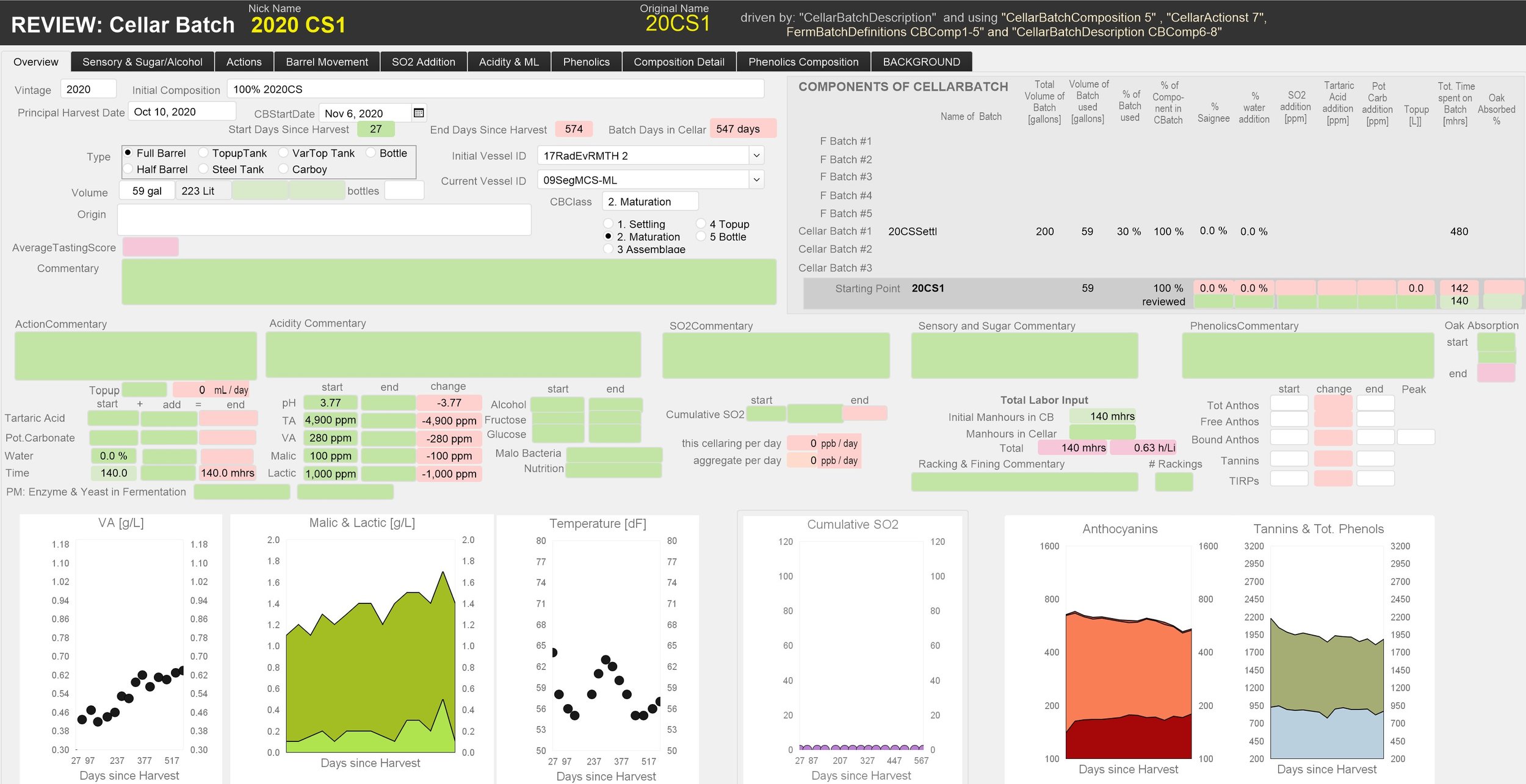This screenshot has width=1526, height=784.
Task: Click into the Origin text field
Action: (324, 220)
